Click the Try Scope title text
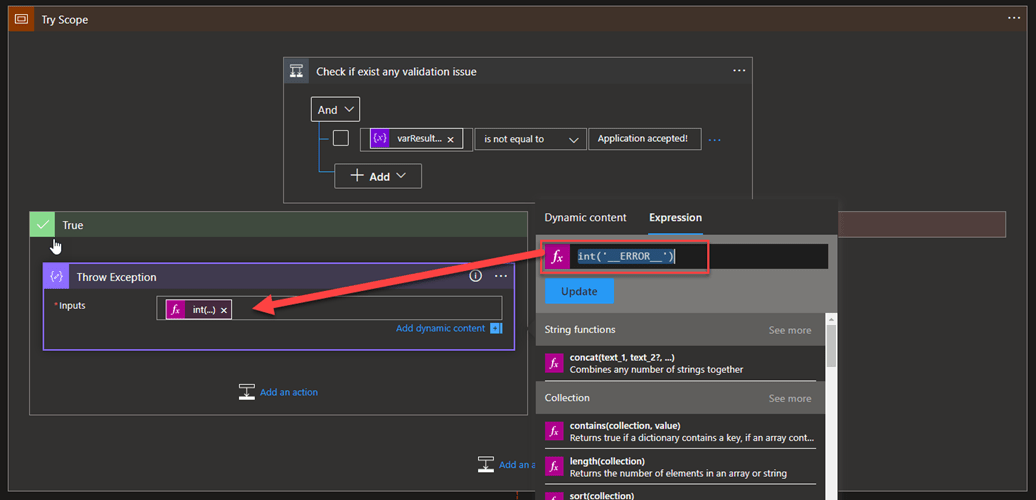The image size is (1036, 500). 65,20
